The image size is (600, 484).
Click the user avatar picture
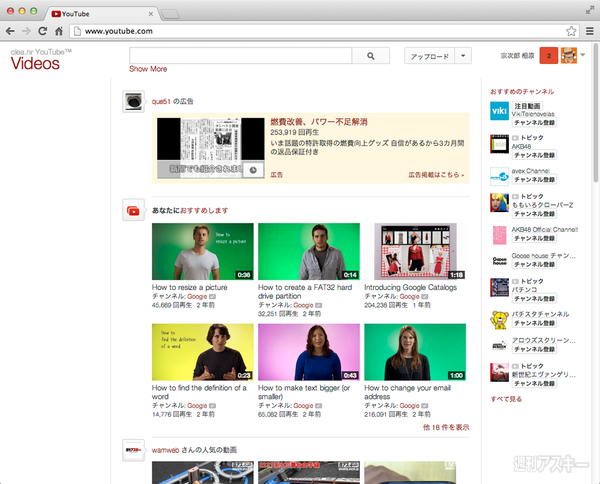[x=569, y=56]
